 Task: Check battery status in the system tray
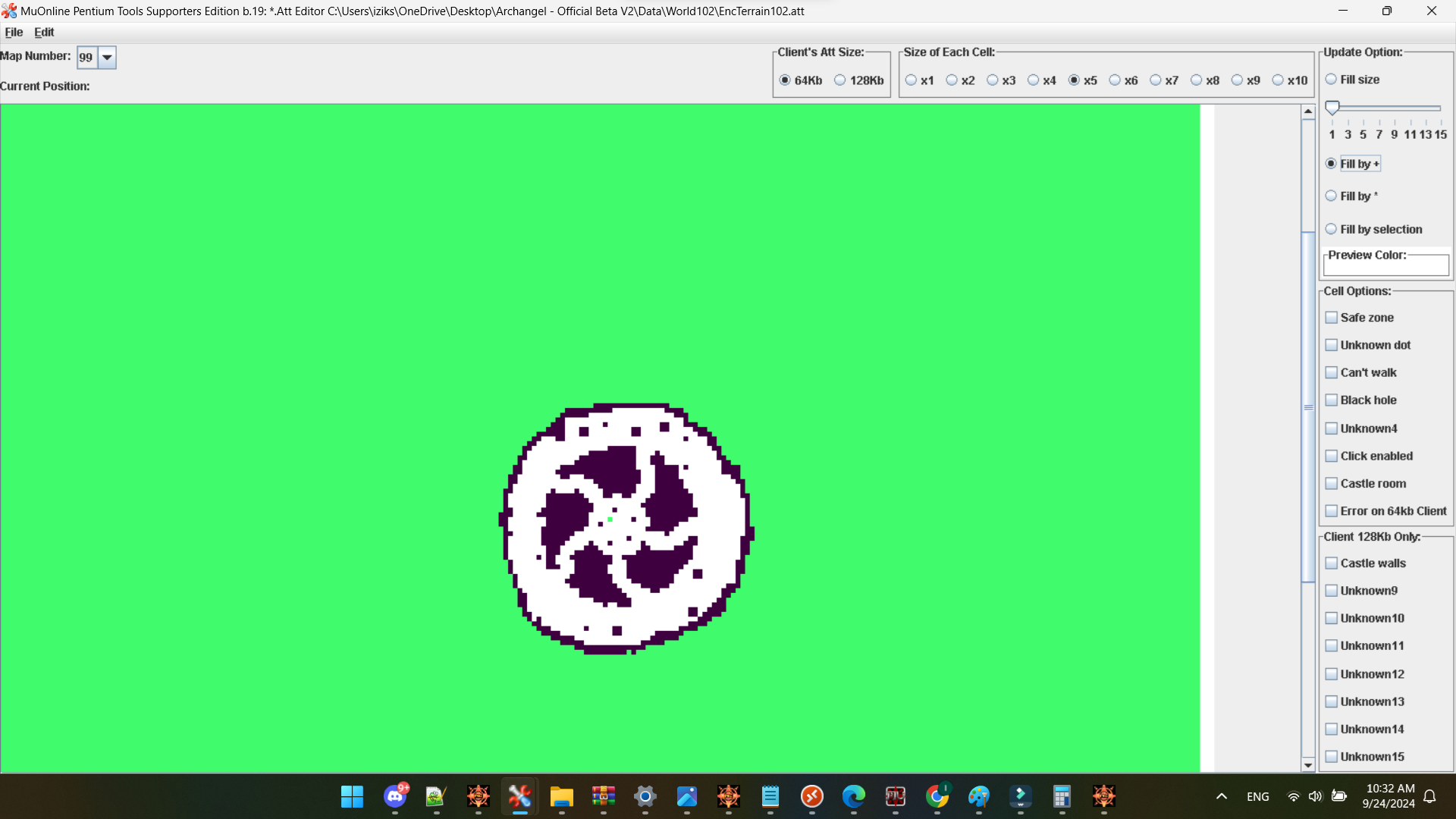coord(1339,796)
